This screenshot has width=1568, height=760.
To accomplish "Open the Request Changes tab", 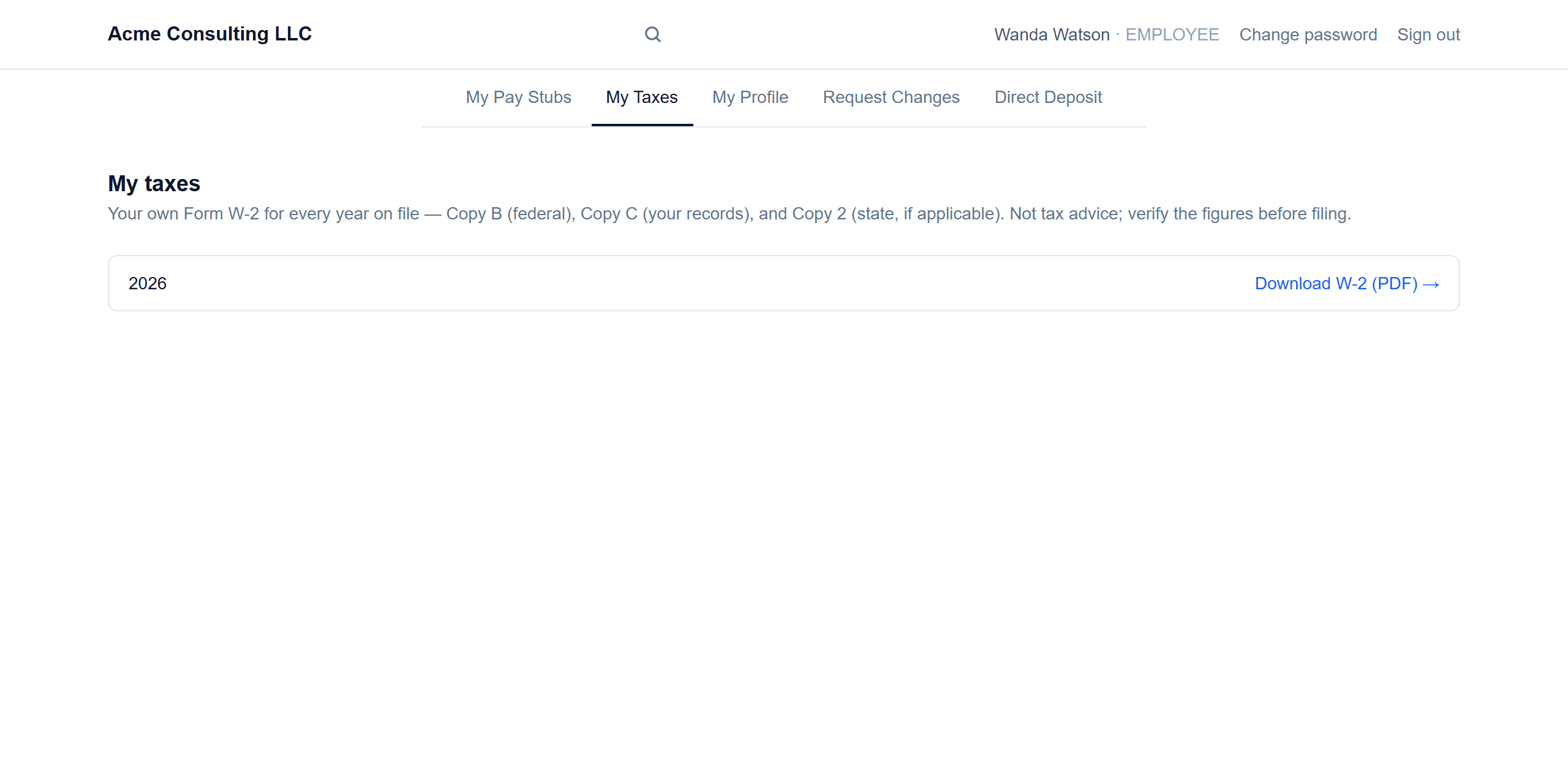I will click(x=891, y=97).
